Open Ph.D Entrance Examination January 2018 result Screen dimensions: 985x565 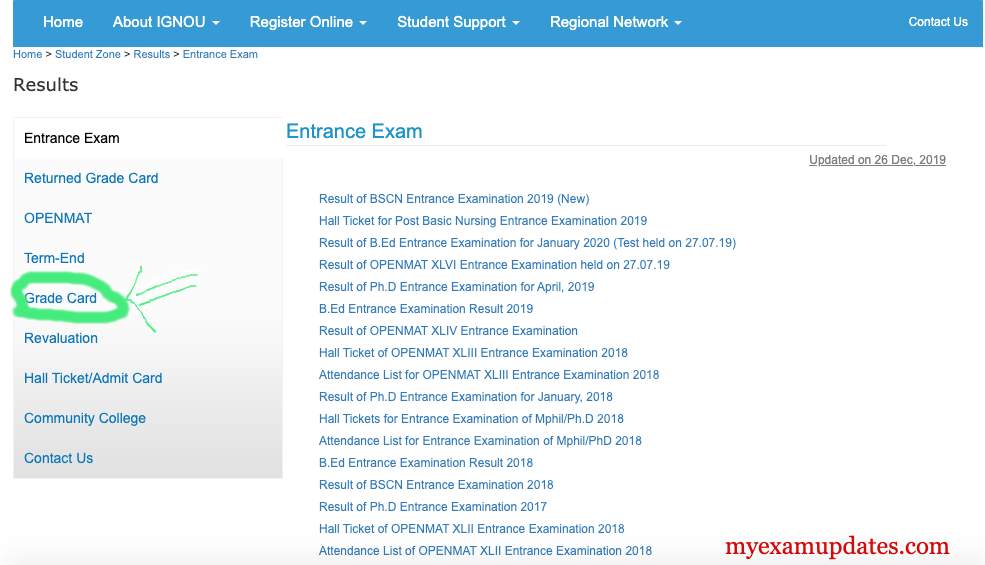pos(465,397)
